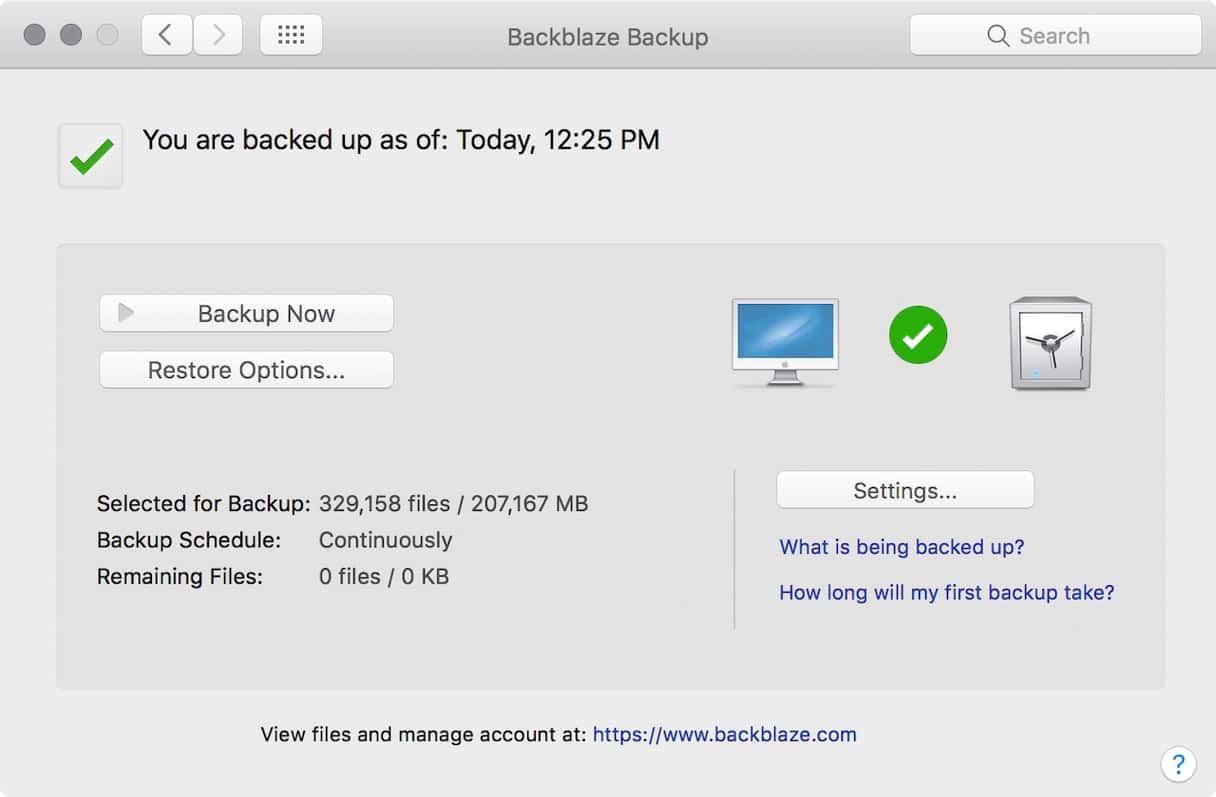The height and width of the screenshot is (797, 1216).
Task: Open the "What is being backed up?" link
Action: [x=901, y=547]
